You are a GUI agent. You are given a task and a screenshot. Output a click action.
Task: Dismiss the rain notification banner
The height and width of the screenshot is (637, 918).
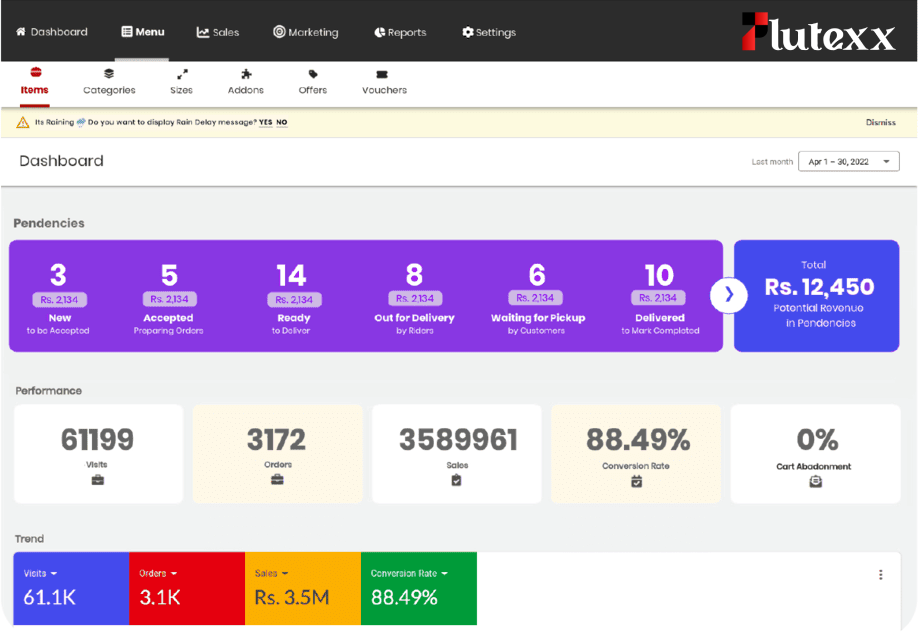pyautogui.click(x=880, y=122)
